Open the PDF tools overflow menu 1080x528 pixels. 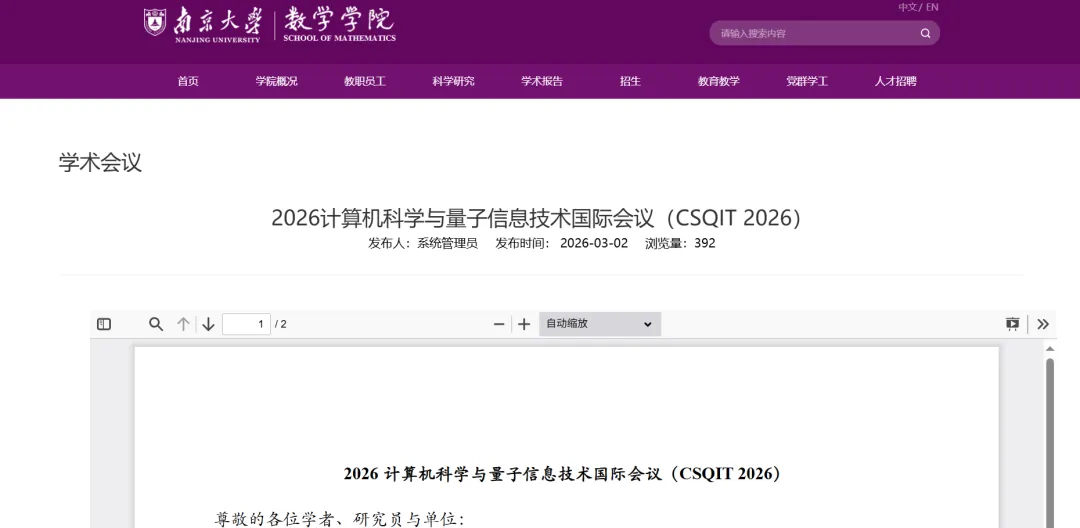pos(1043,324)
